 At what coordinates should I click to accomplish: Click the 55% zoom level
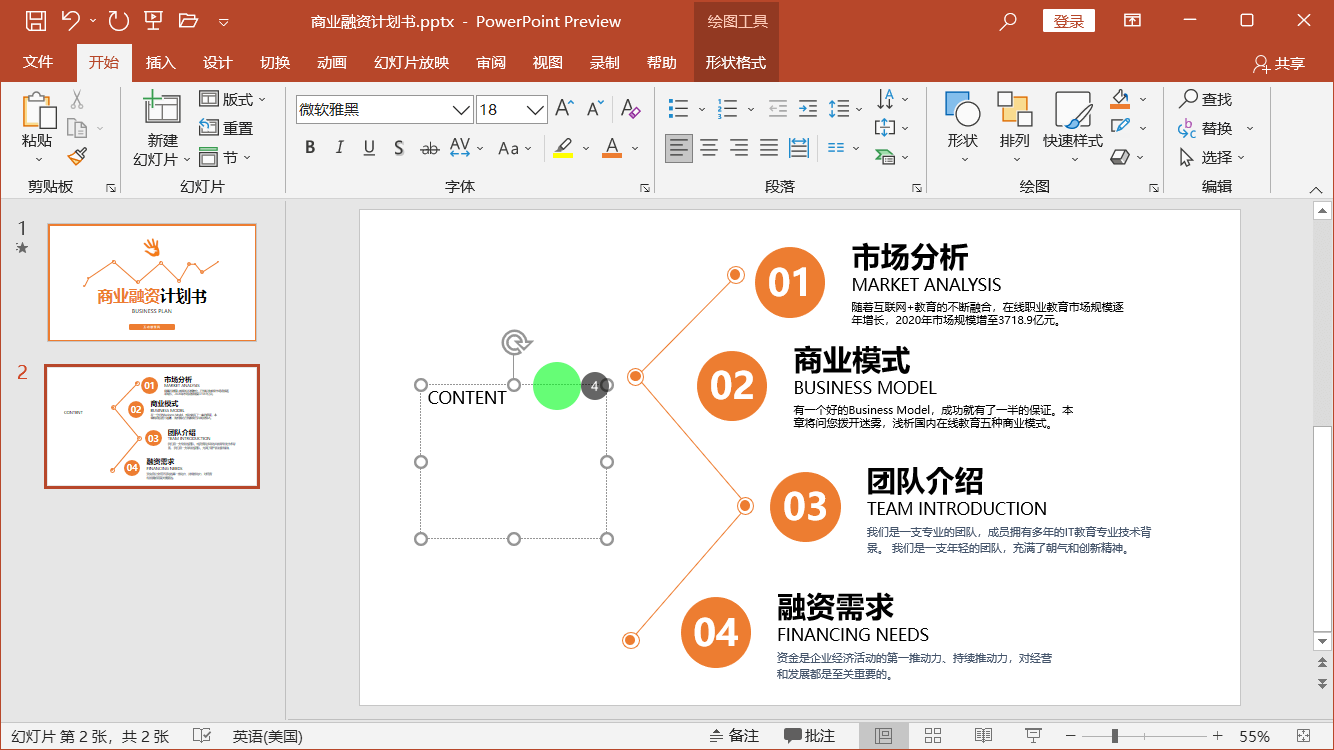click(x=1254, y=736)
